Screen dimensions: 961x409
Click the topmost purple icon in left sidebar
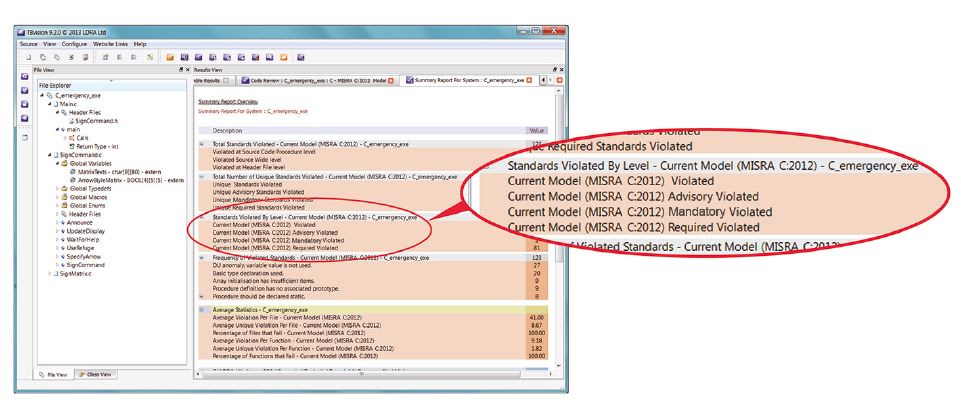click(25, 77)
